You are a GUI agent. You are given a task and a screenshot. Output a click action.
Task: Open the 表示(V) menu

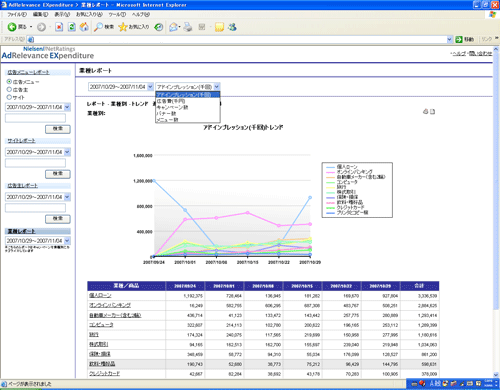[x=62, y=14]
